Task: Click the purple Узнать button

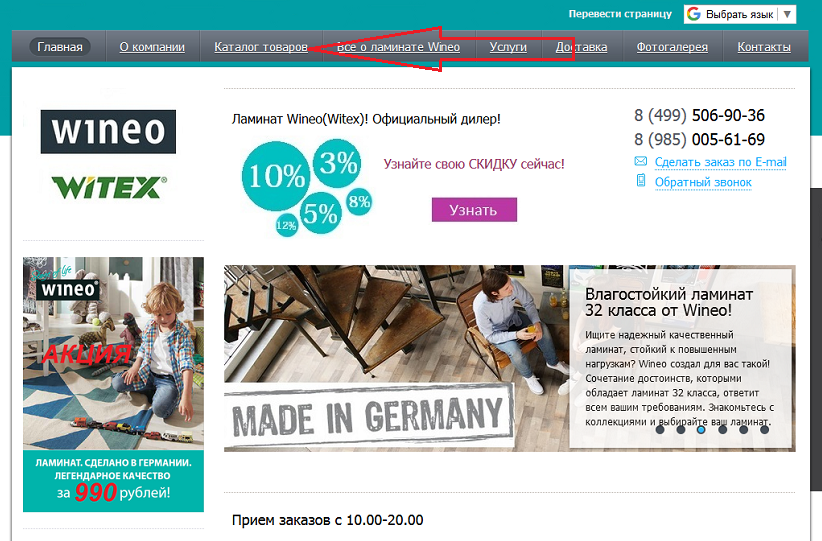Action: (x=474, y=210)
